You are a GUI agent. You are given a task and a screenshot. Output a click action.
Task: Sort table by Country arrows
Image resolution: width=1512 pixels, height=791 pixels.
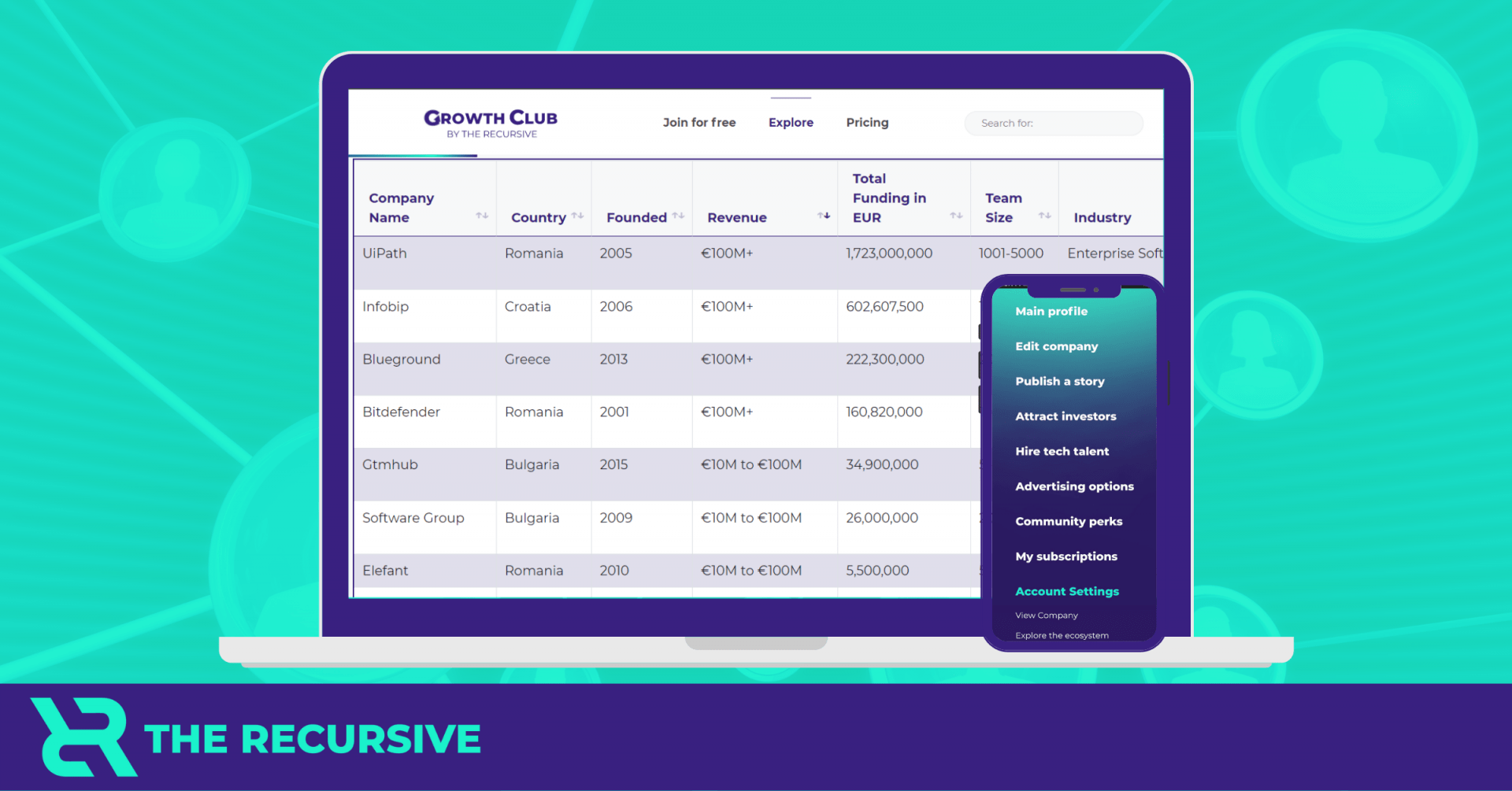point(577,216)
